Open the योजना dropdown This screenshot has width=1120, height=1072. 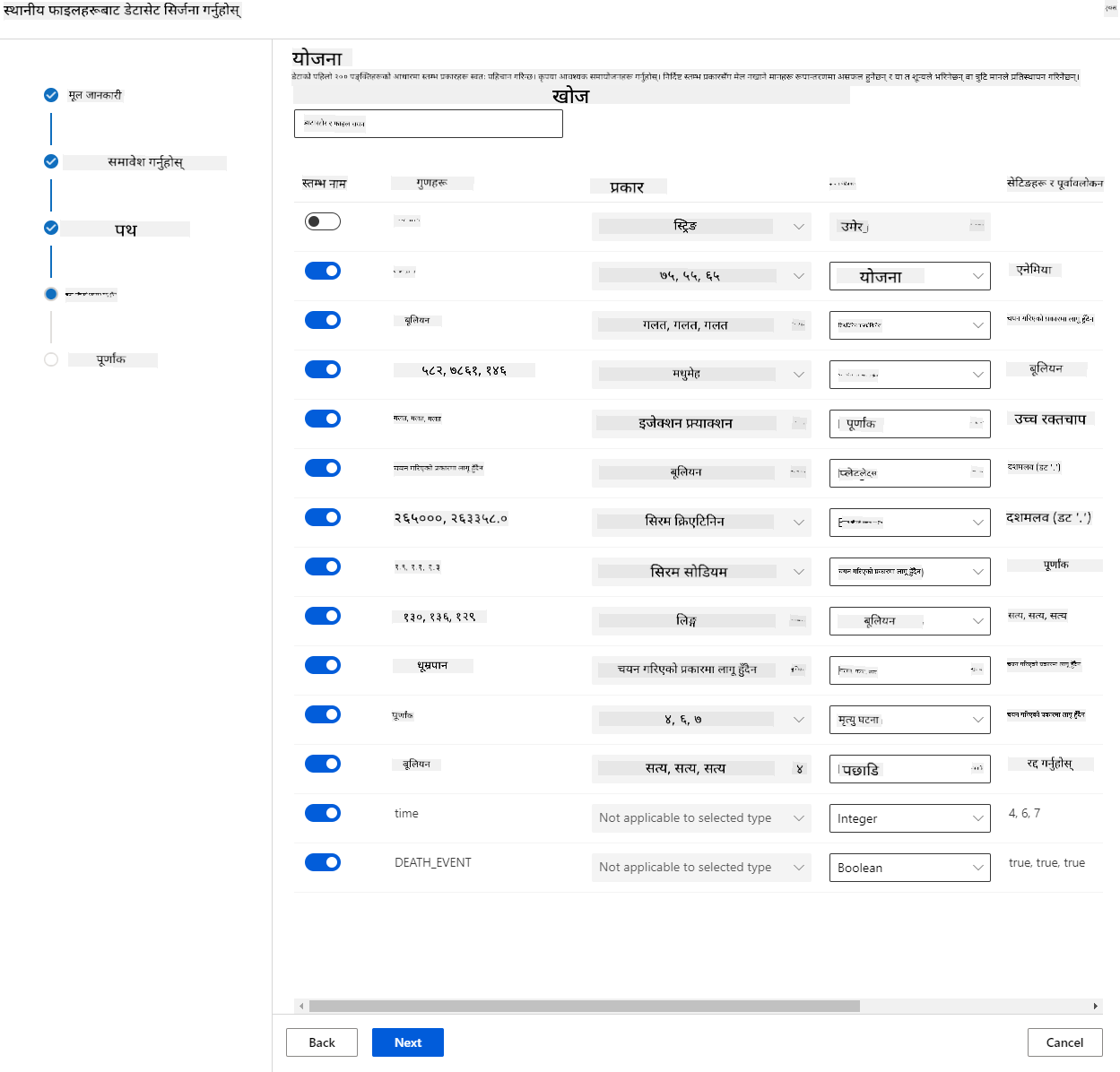coord(910,276)
